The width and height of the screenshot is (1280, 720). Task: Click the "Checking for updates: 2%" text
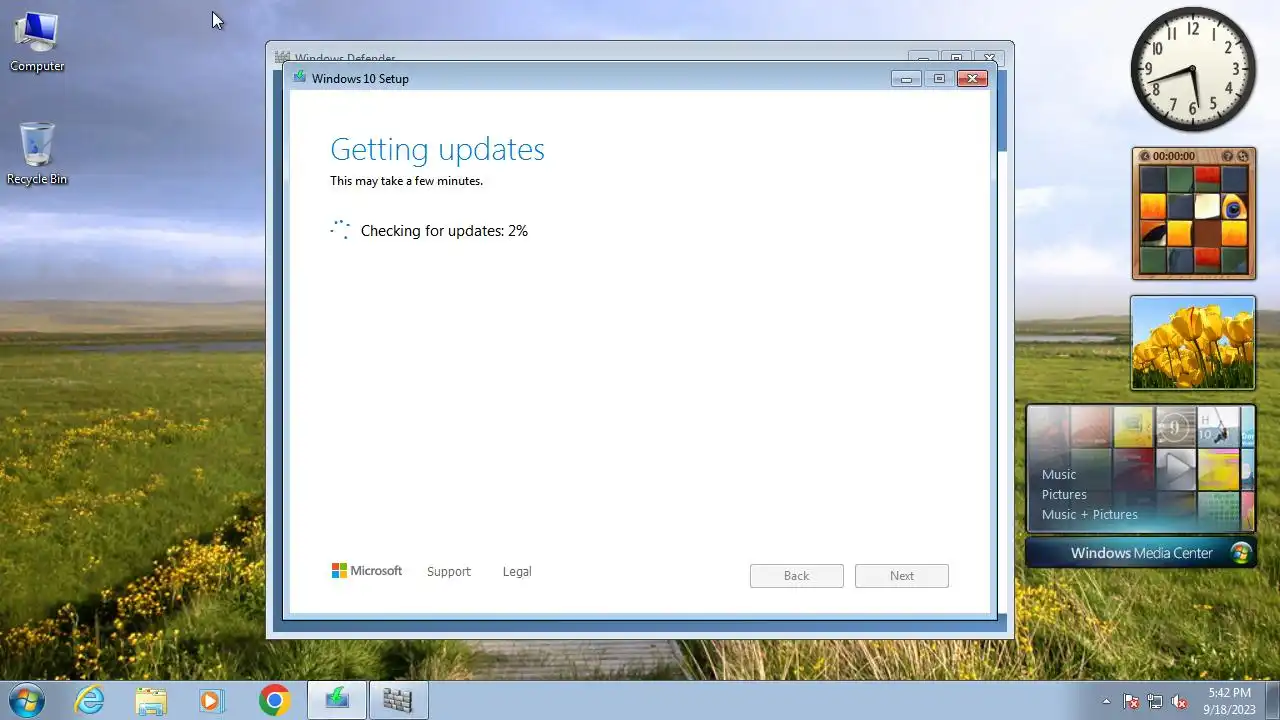[x=444, y=231]
